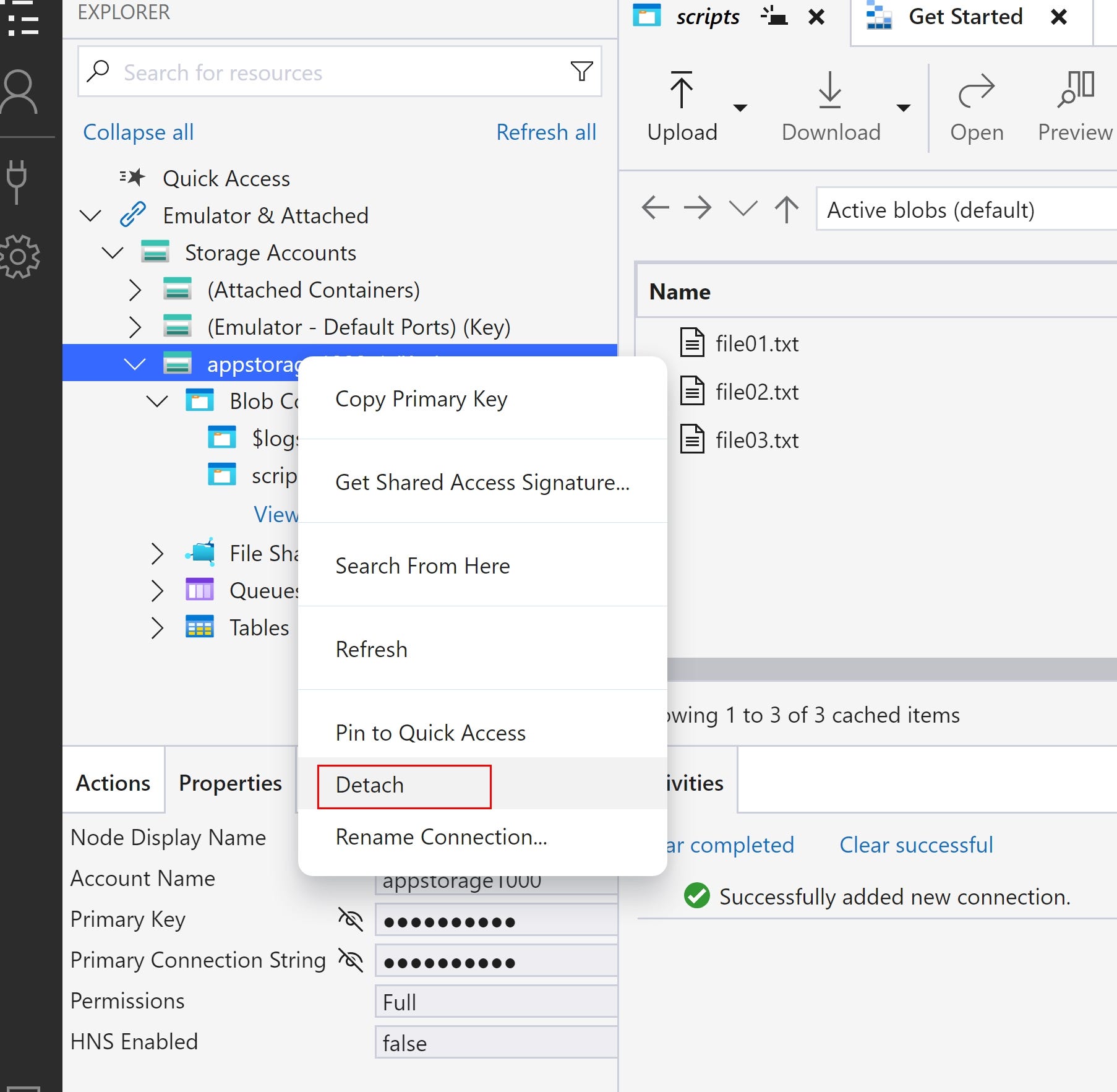The image size is (1117, 1092).
Task: Click the filter funnel icon in search box
Action: [x=581, y=71]
